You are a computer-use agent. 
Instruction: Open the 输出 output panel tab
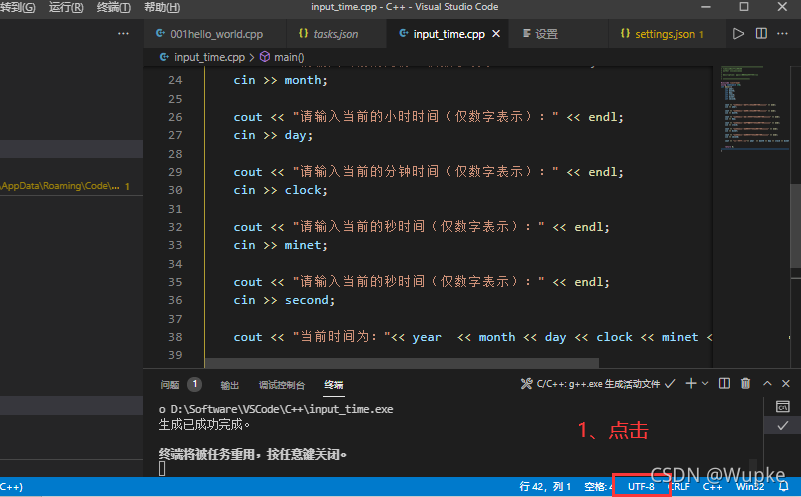(229, 385)
